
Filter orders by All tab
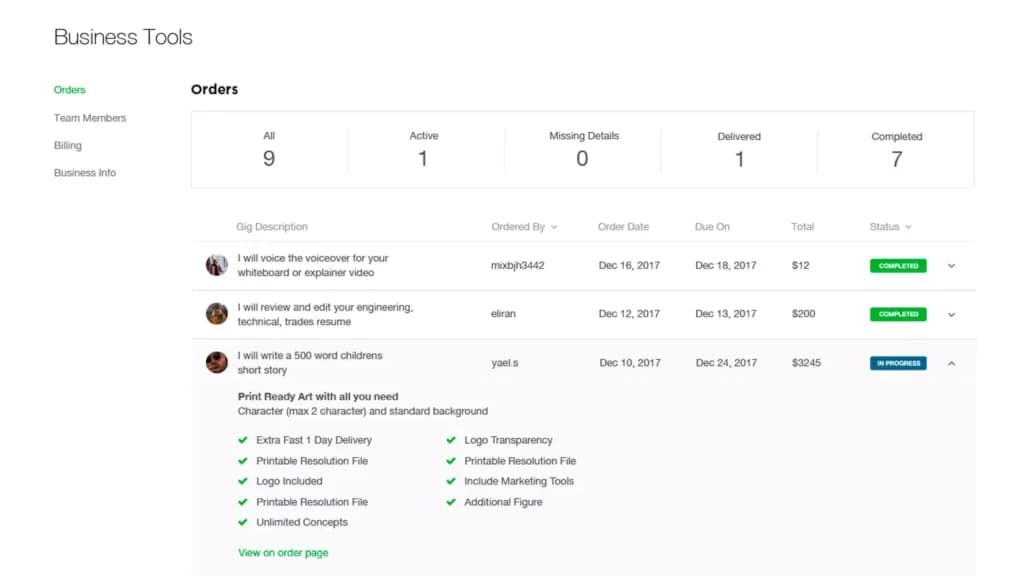[x=269, y=150]
